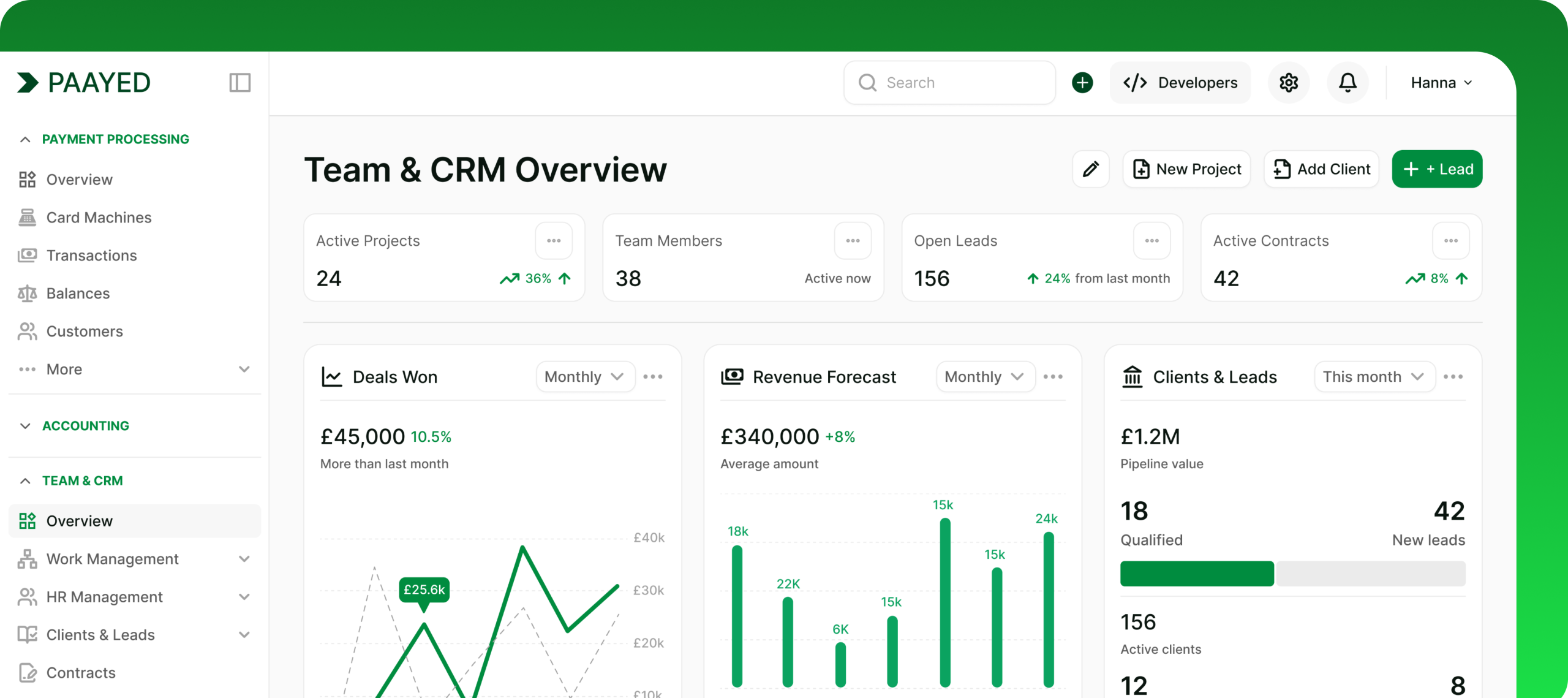Click the Qualified leads progress bar
This screenshot has height=698, width=1568.
(1197, 574)
